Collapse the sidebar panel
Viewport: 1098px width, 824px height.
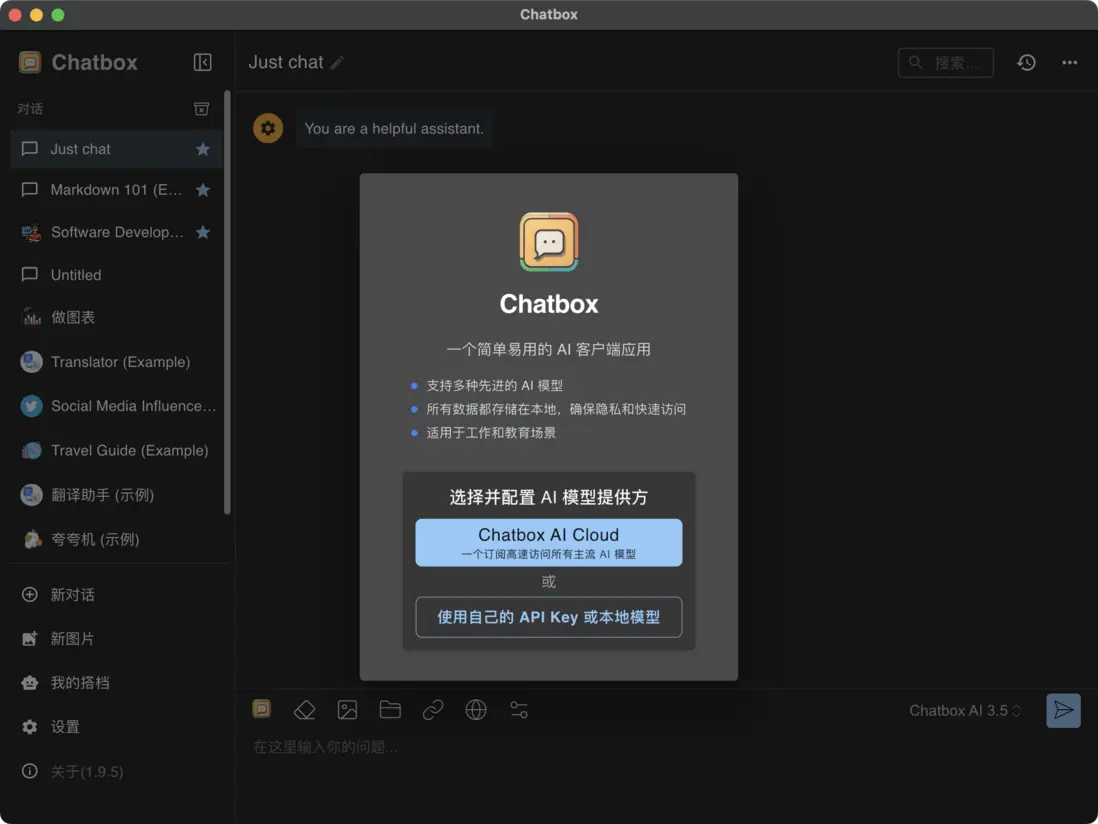coord(202,61)
